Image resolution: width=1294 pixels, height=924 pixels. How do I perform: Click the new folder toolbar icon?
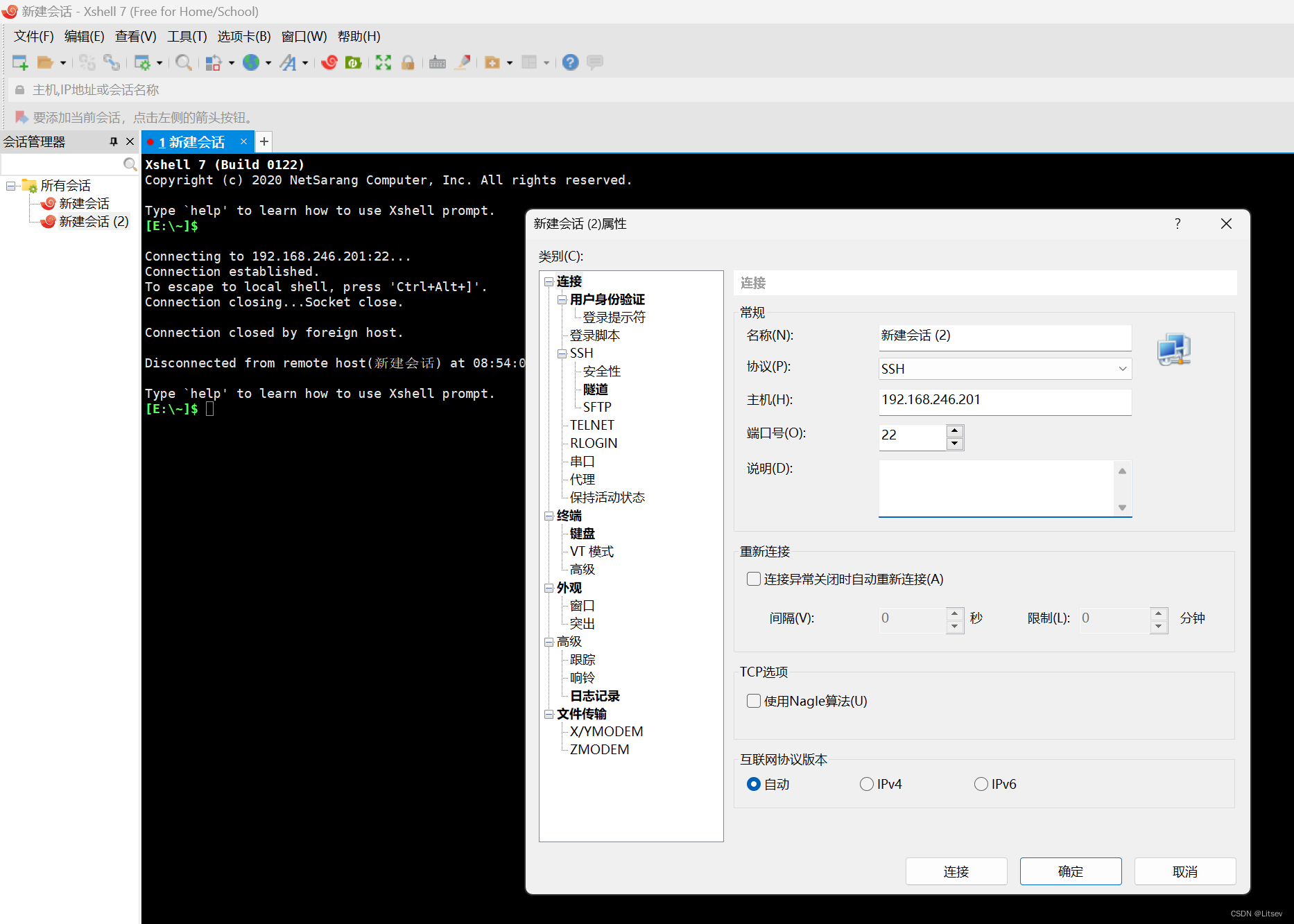click(x=492, y=62)
